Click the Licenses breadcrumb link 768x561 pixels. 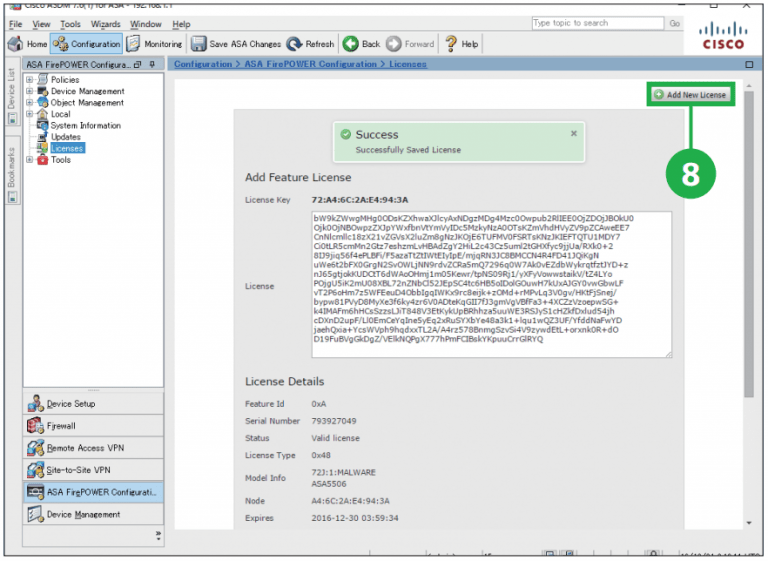408,64
